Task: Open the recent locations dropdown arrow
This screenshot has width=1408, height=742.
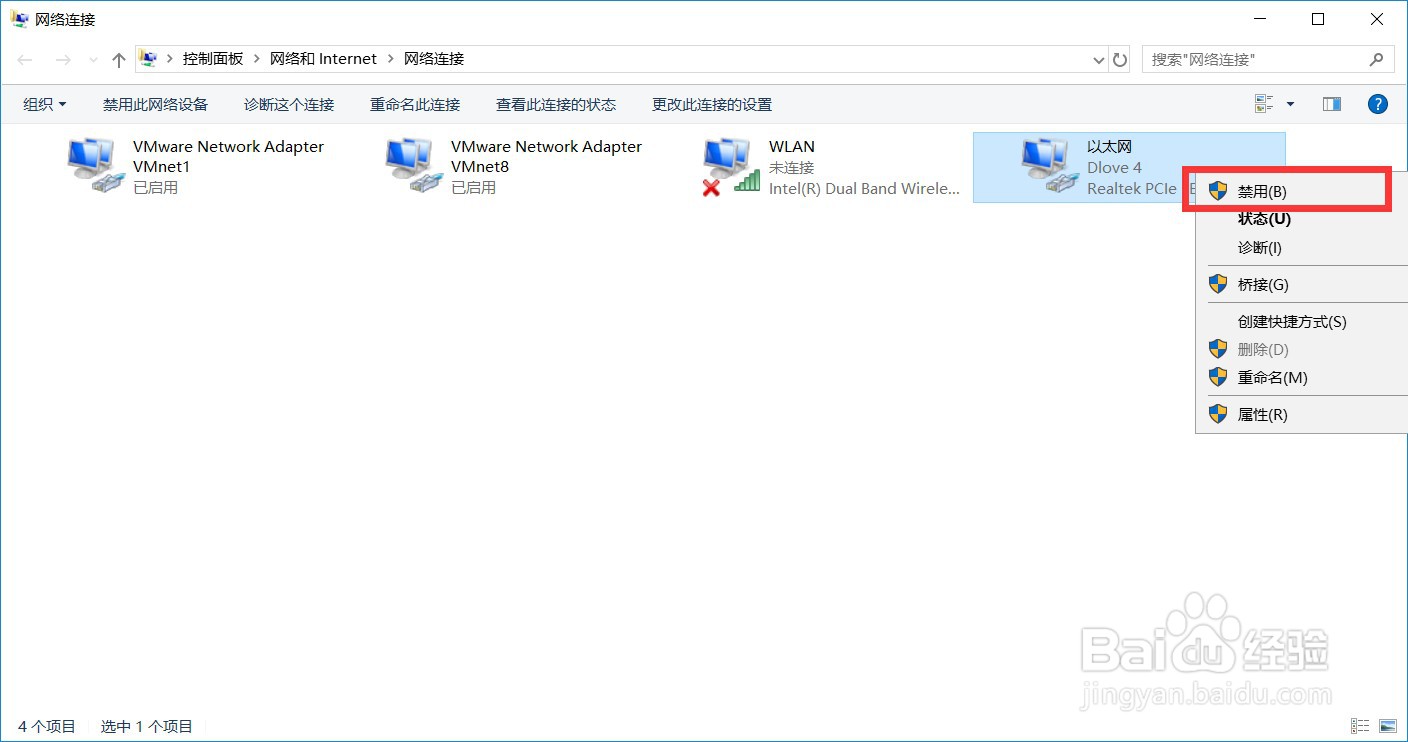Action: (94, 60)
